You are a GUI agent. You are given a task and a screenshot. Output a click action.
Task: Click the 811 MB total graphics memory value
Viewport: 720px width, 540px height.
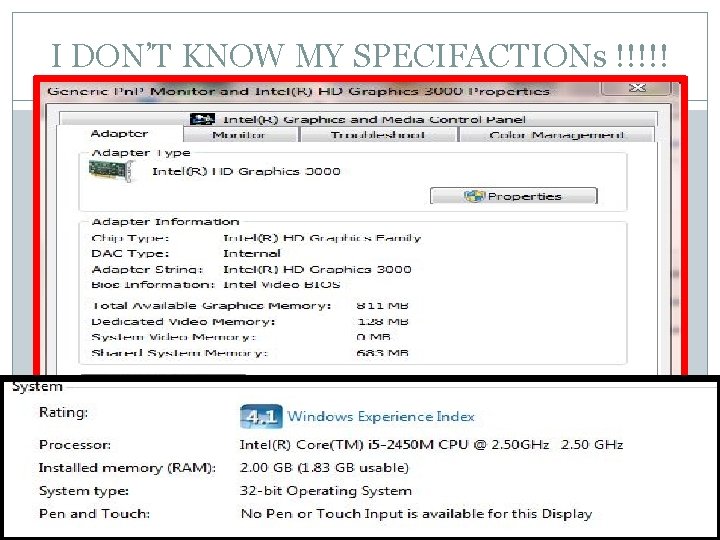pyautogui.click(x=382, y=305)
